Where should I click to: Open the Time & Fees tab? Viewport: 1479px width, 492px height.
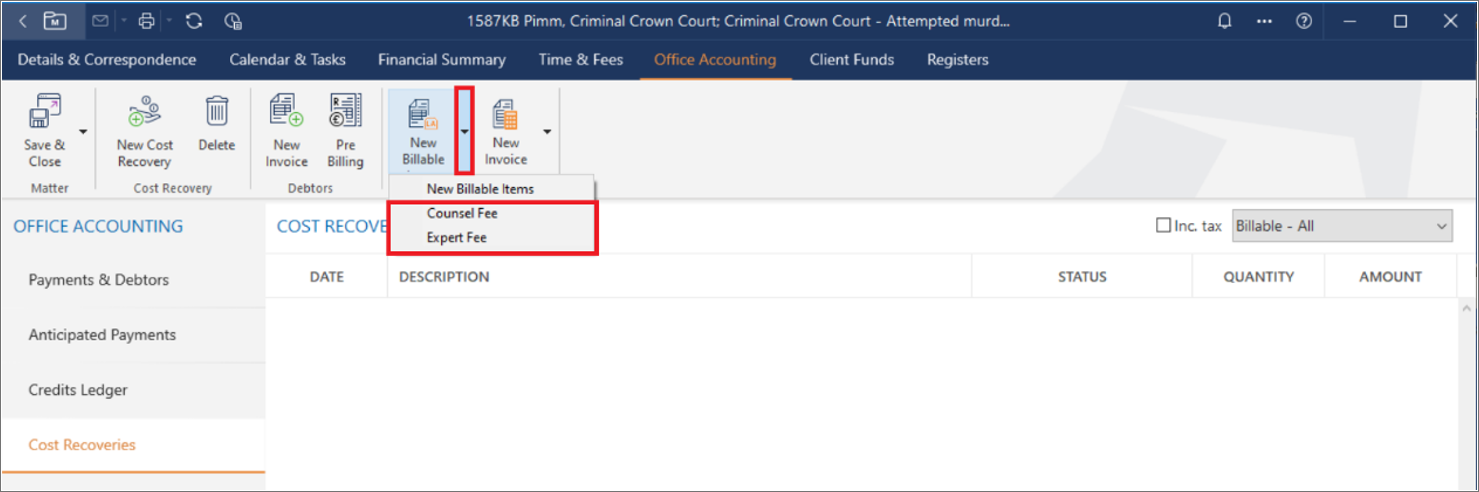pyautogui.click(x=580, y=60)
